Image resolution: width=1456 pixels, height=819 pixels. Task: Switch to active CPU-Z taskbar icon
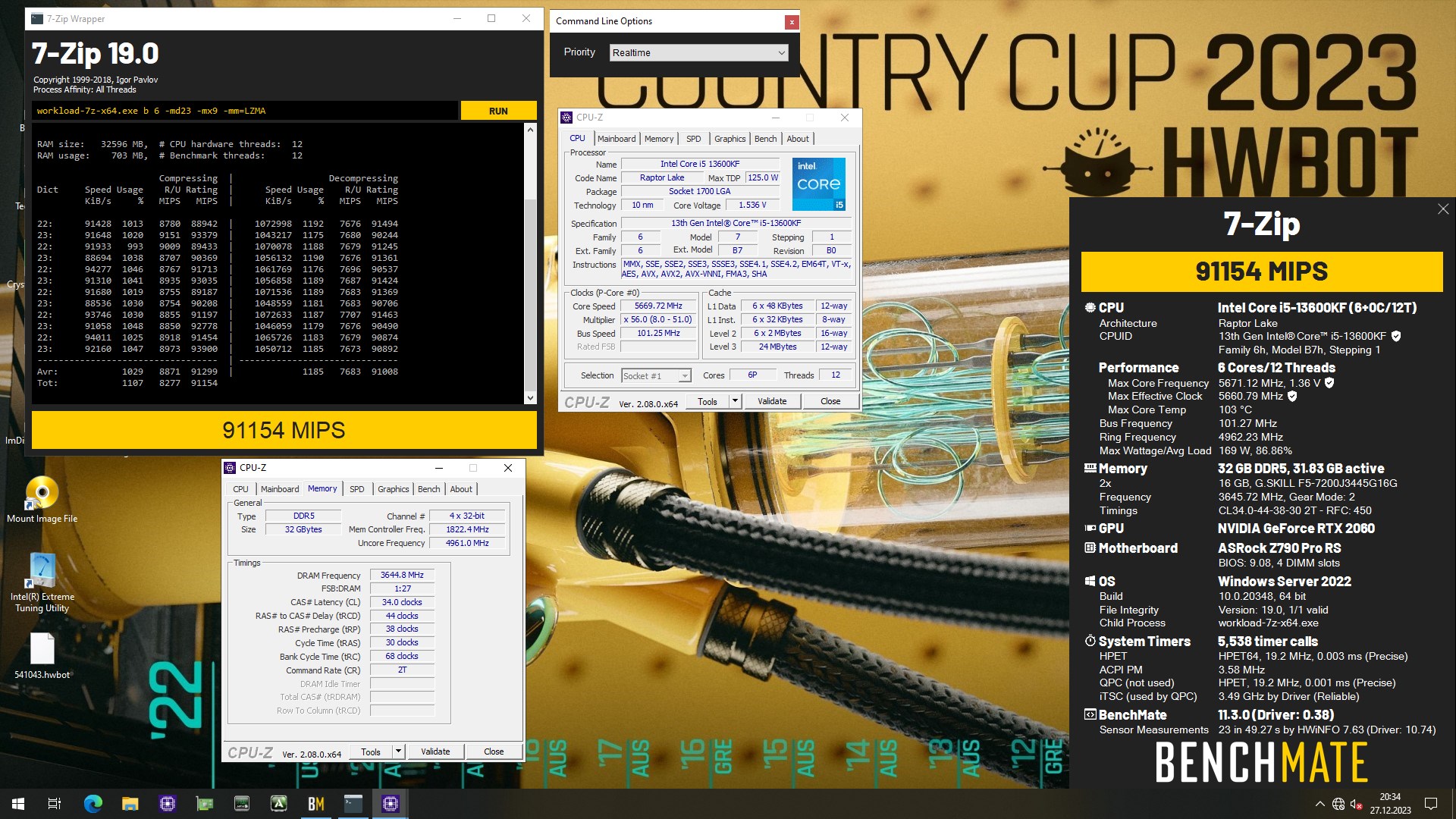tap(390, 804)
